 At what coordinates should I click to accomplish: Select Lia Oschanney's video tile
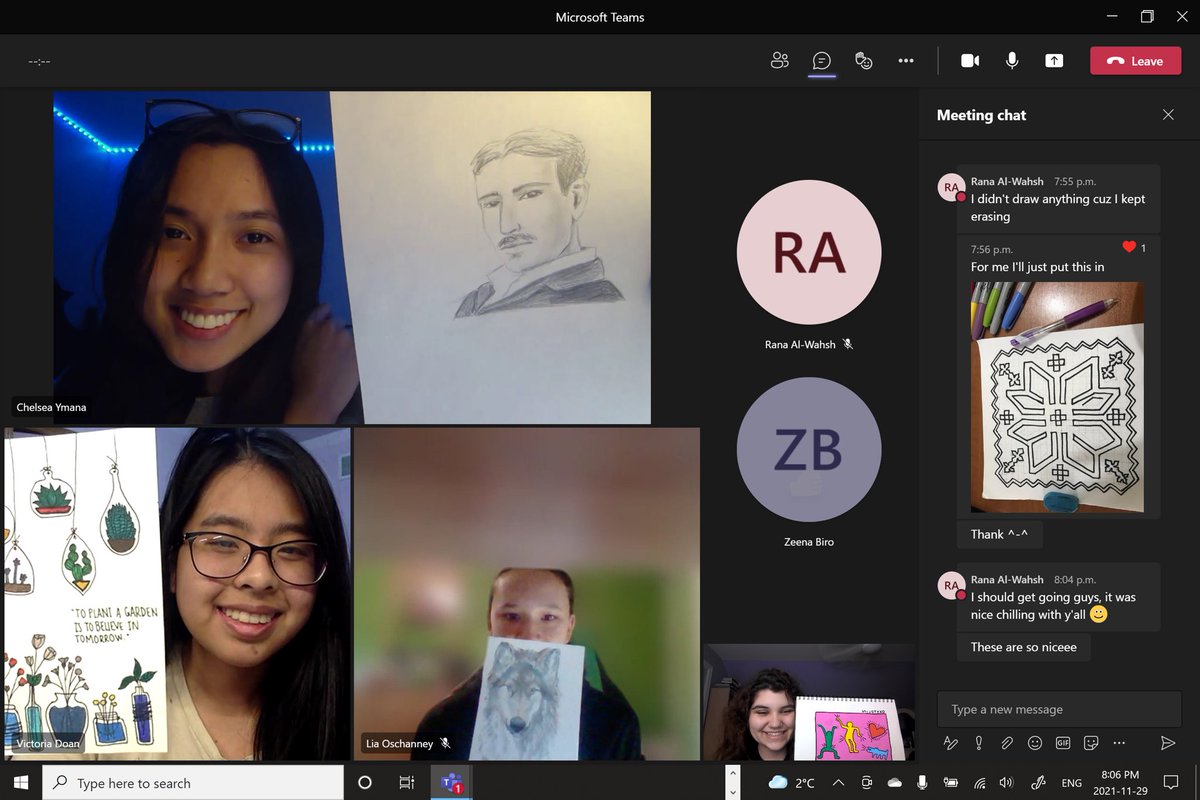tap(527, 594)
